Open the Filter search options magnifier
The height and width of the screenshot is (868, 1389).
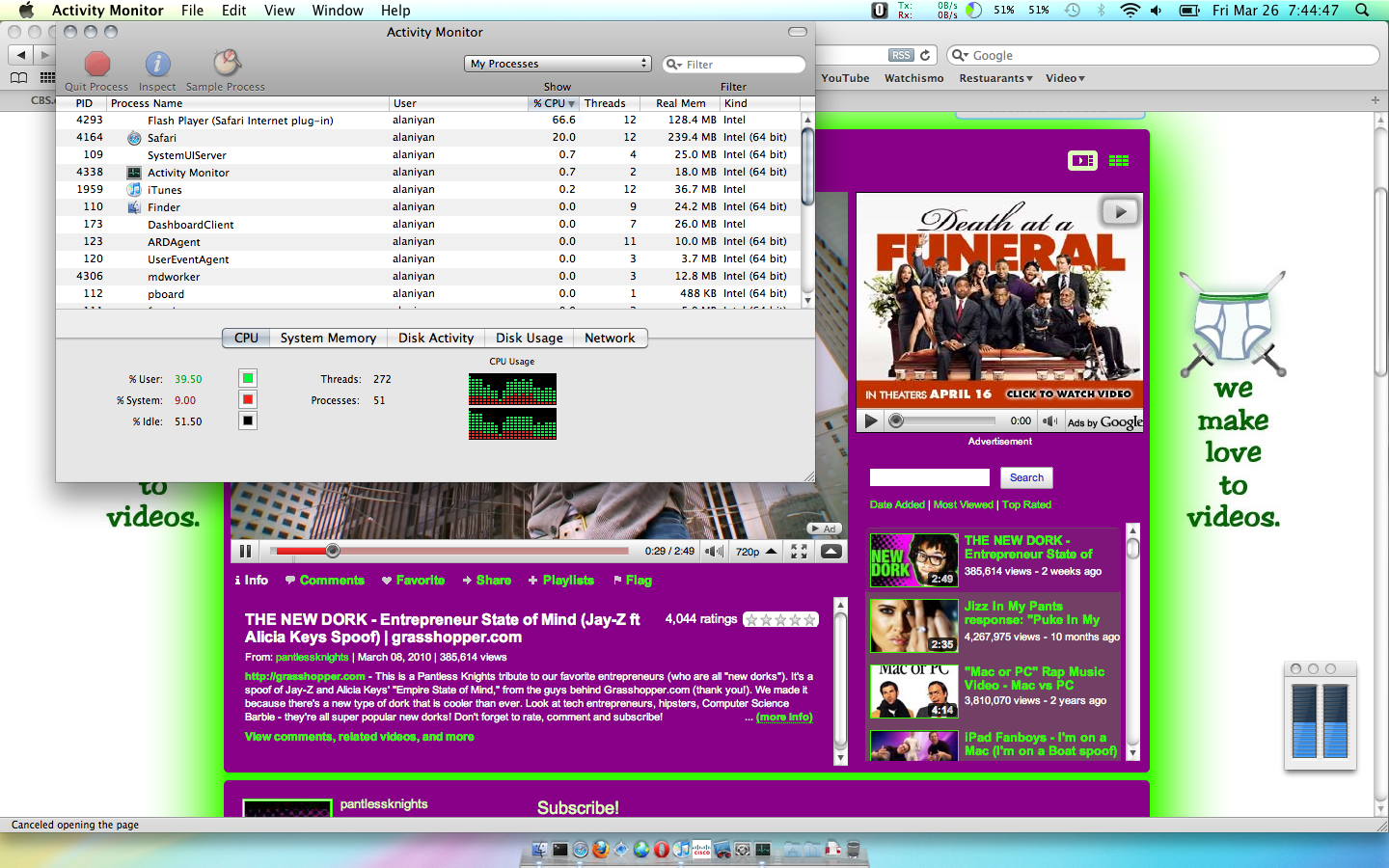(673, 65)
